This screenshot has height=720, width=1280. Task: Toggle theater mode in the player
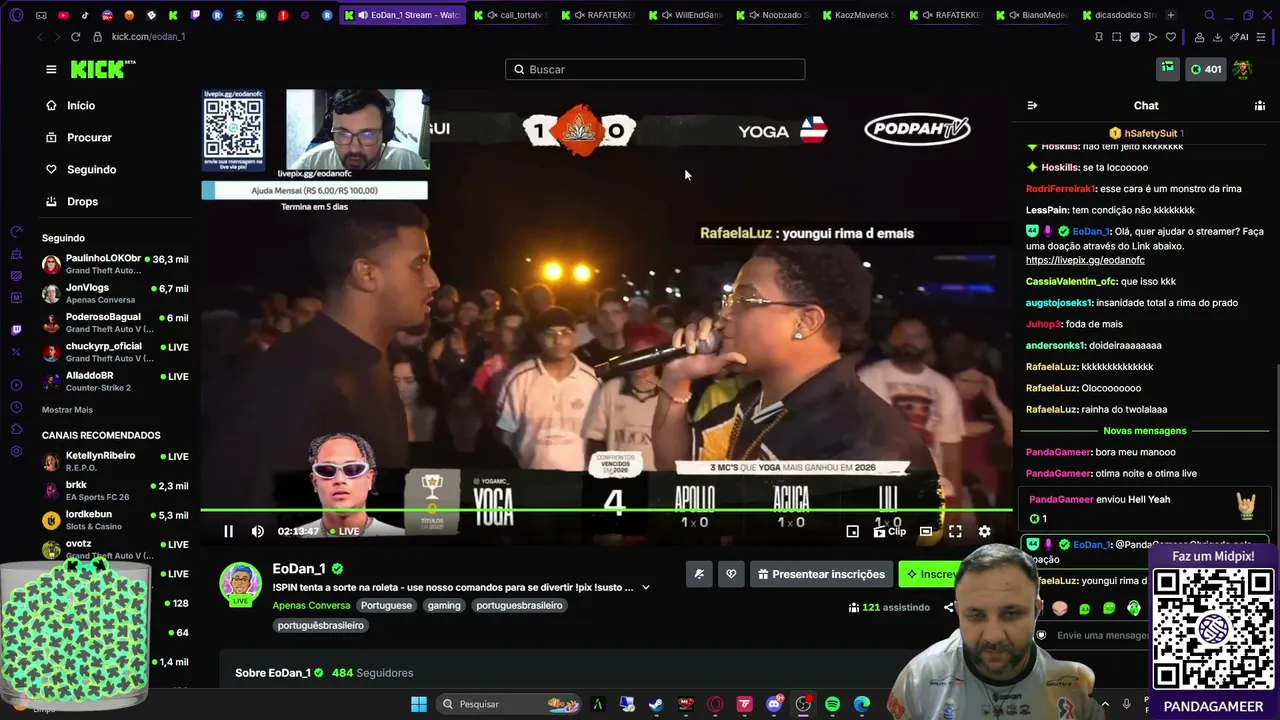pyautogui.click(x=926, y=531)
